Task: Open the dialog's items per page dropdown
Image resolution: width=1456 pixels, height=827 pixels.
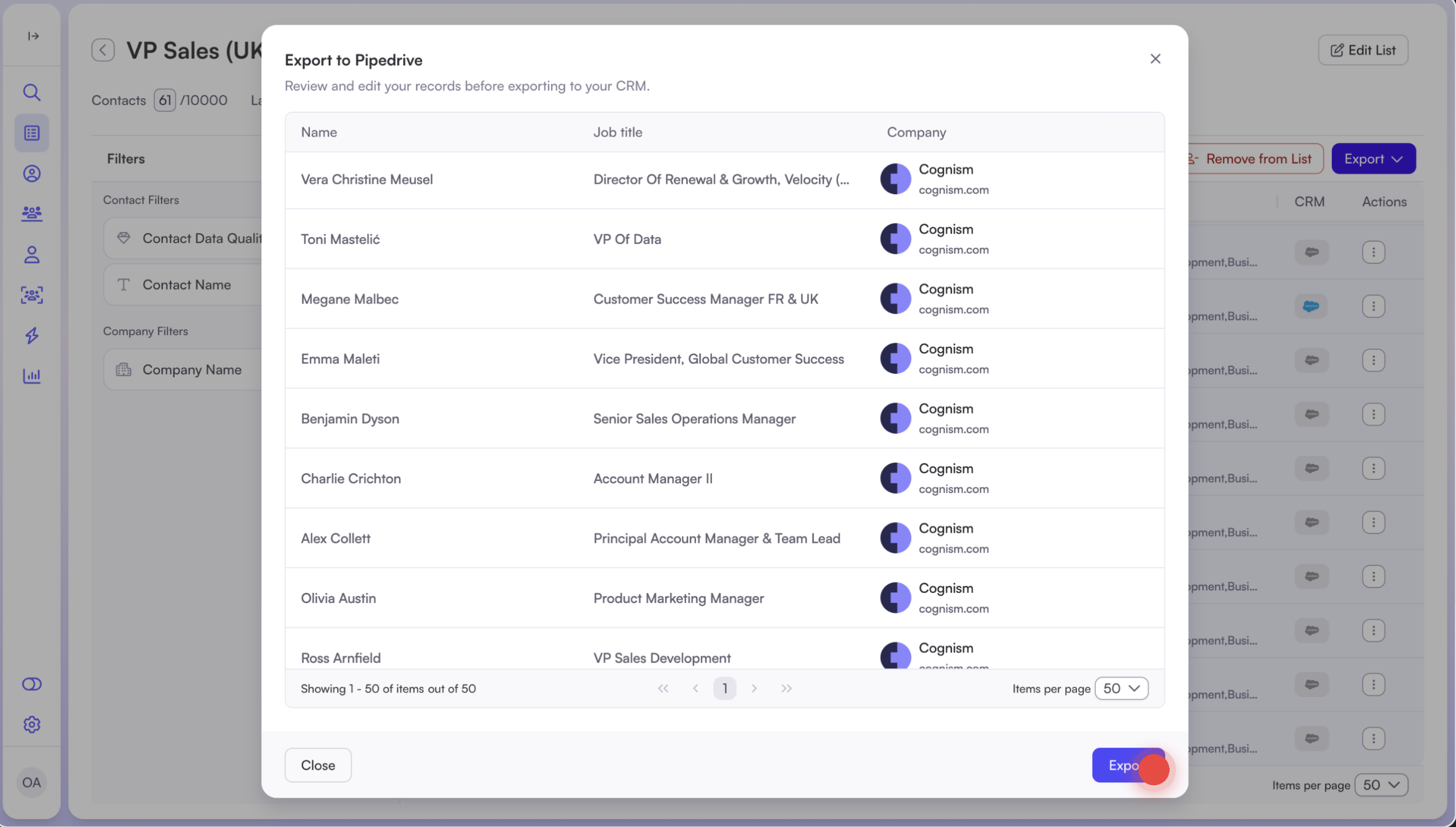Action: pos(1121,688)
